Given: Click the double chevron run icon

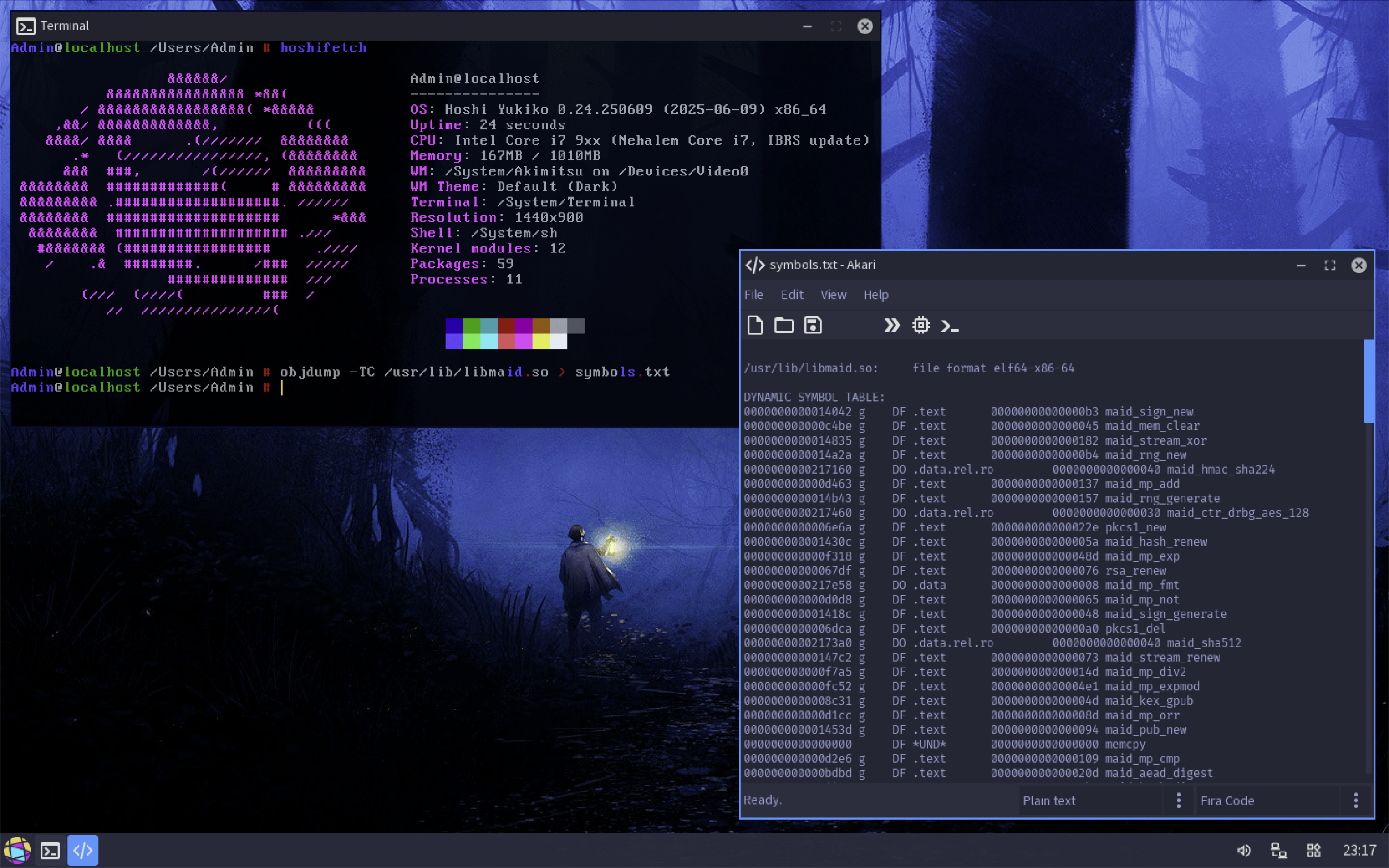Looking at the screenshot, I should click(891, 325).
